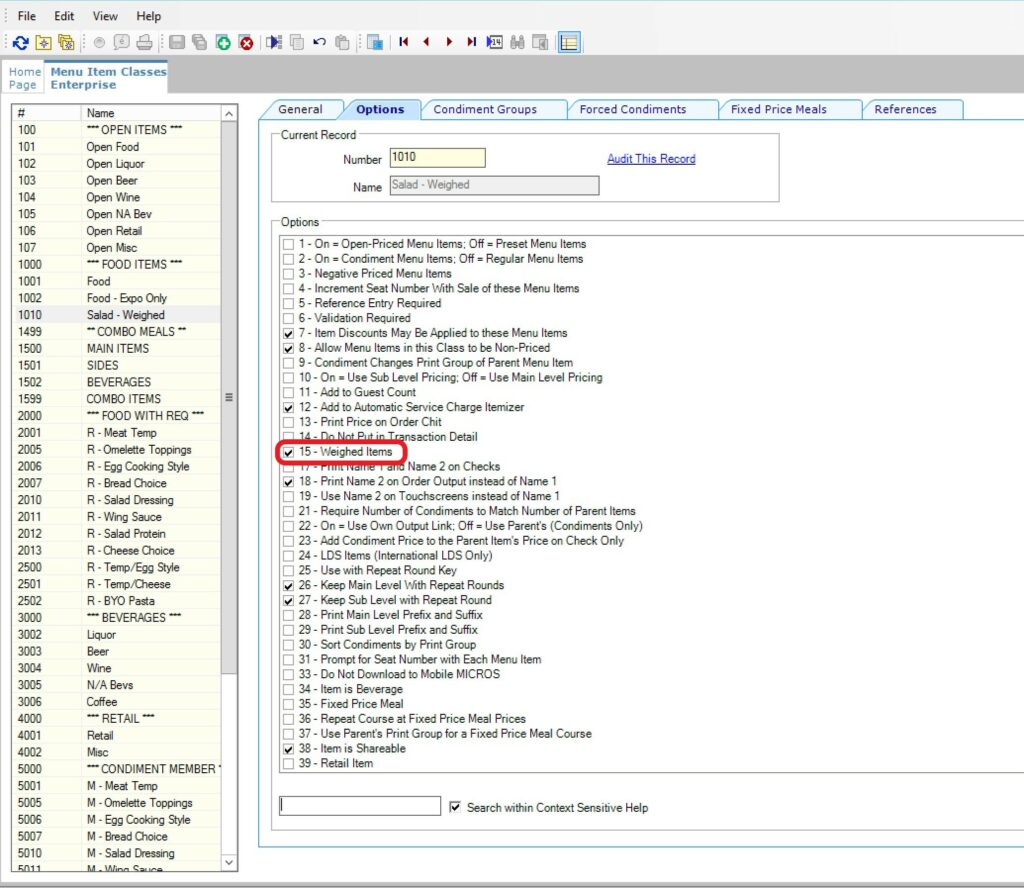The image size is (1024, 888).
Task: Click the Name field Salad - Weighed
Action: [x=494, y=185]
